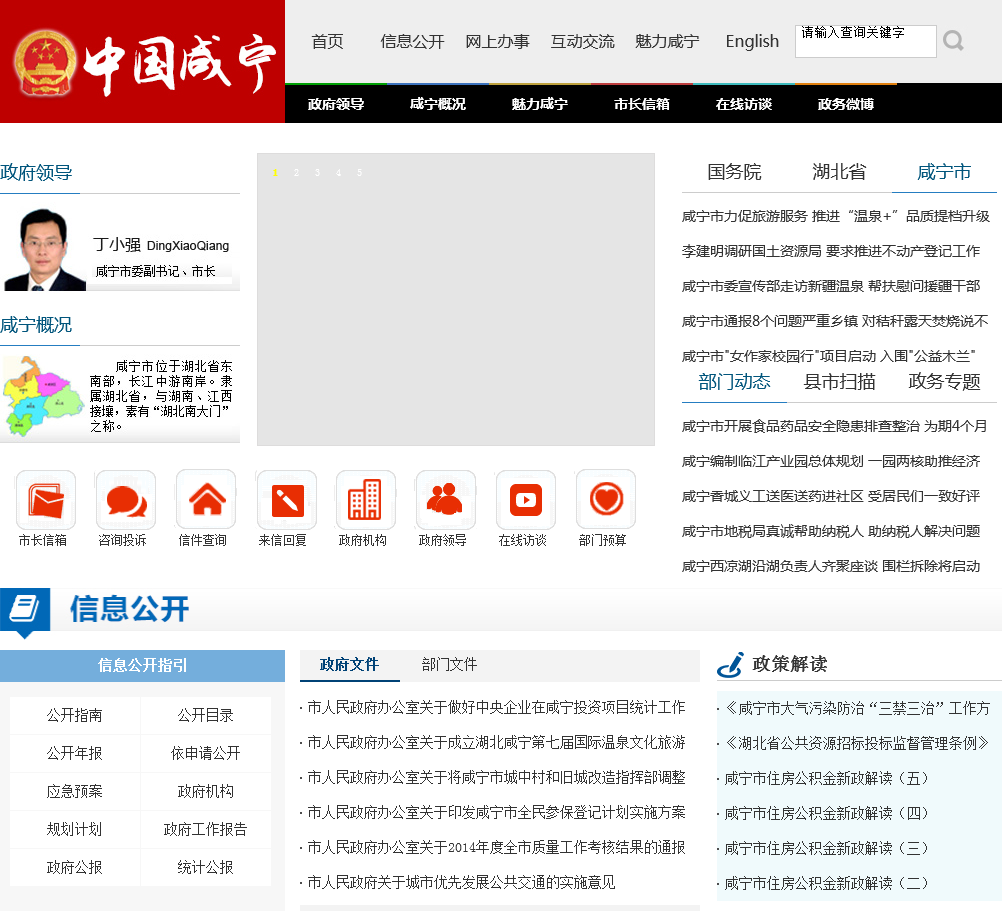Open the 政府领导 people icon
The image size is (1002, 911).
point(445,500)
